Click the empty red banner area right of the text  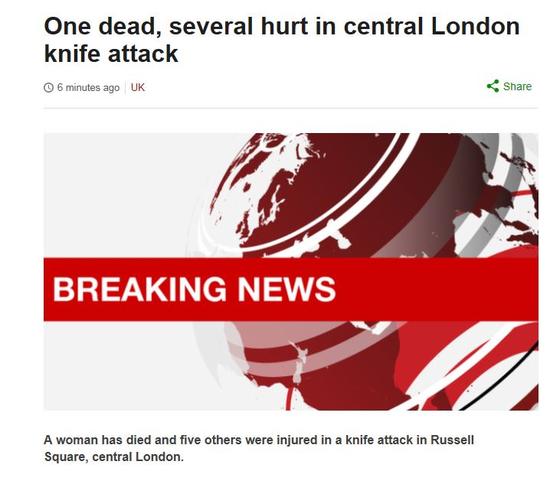437,289
